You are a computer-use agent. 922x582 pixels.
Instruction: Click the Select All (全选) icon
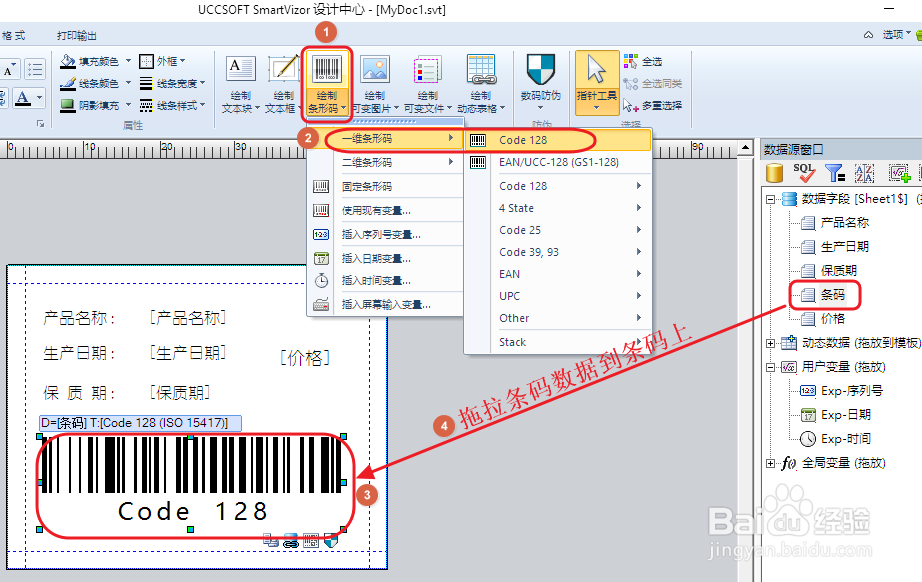pyautogui.click(x=631, y=61)
